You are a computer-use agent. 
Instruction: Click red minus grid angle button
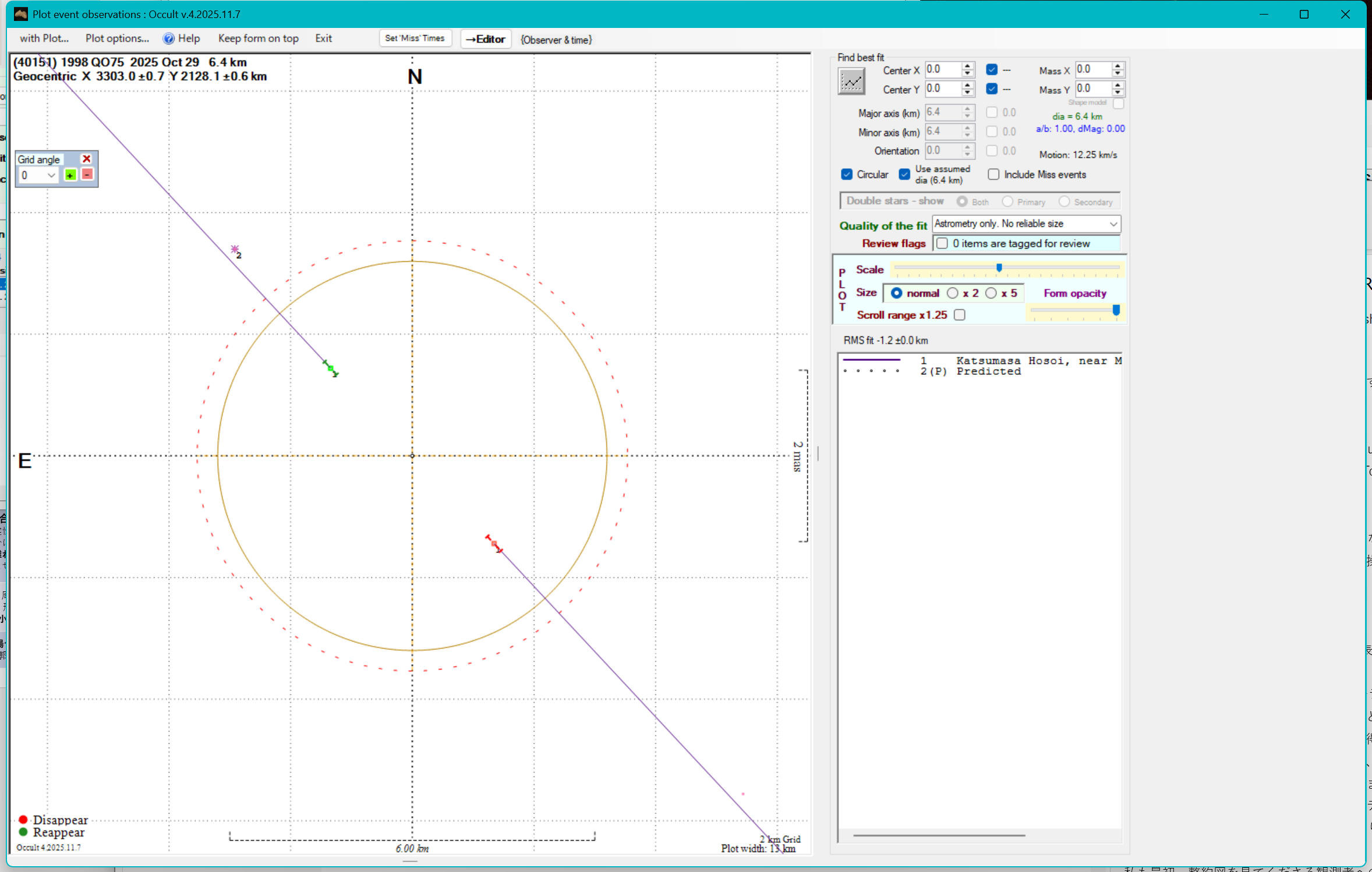pyautogui.click(x=87, y=175)
